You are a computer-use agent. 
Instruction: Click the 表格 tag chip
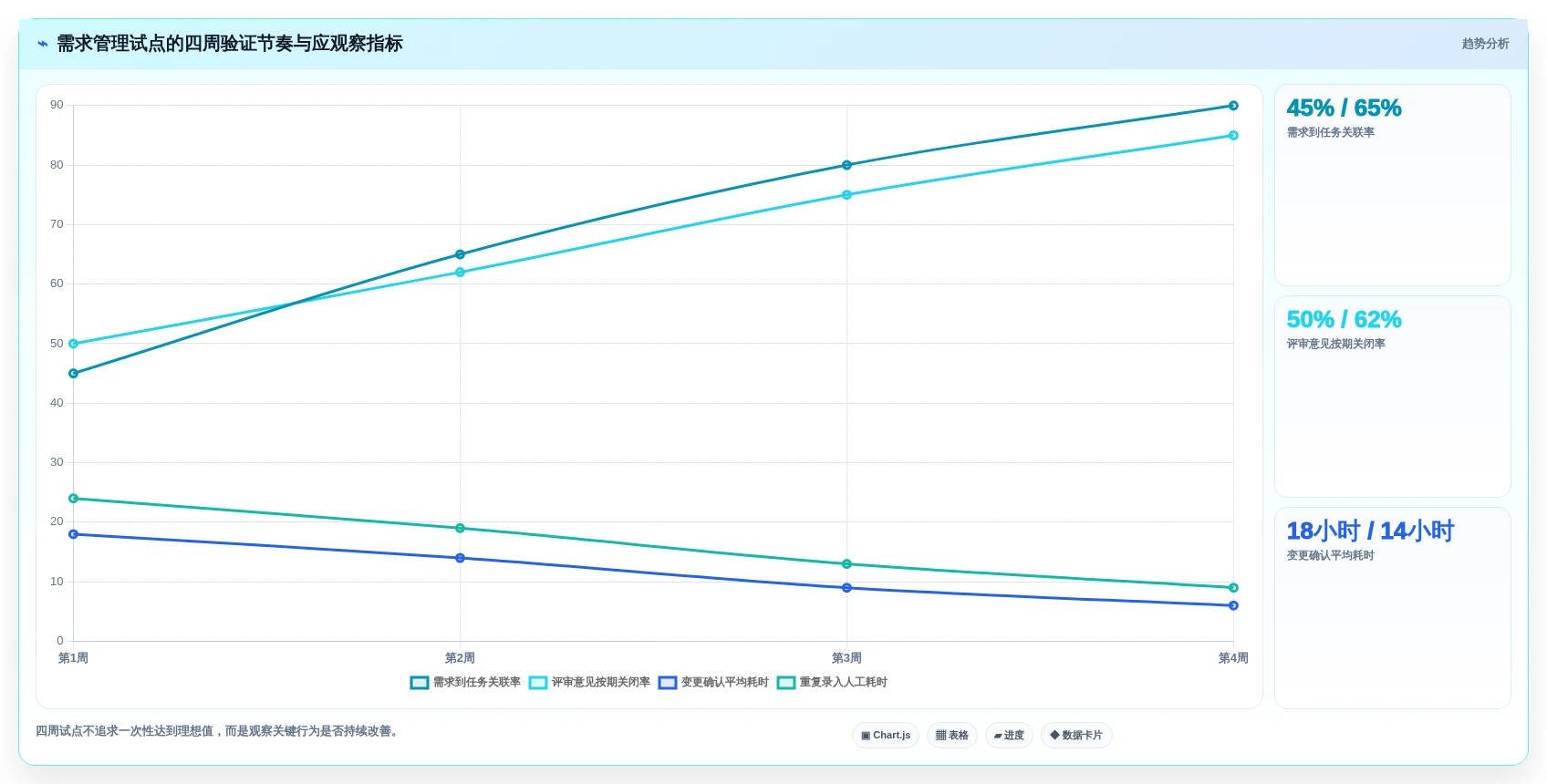point(952,736)
